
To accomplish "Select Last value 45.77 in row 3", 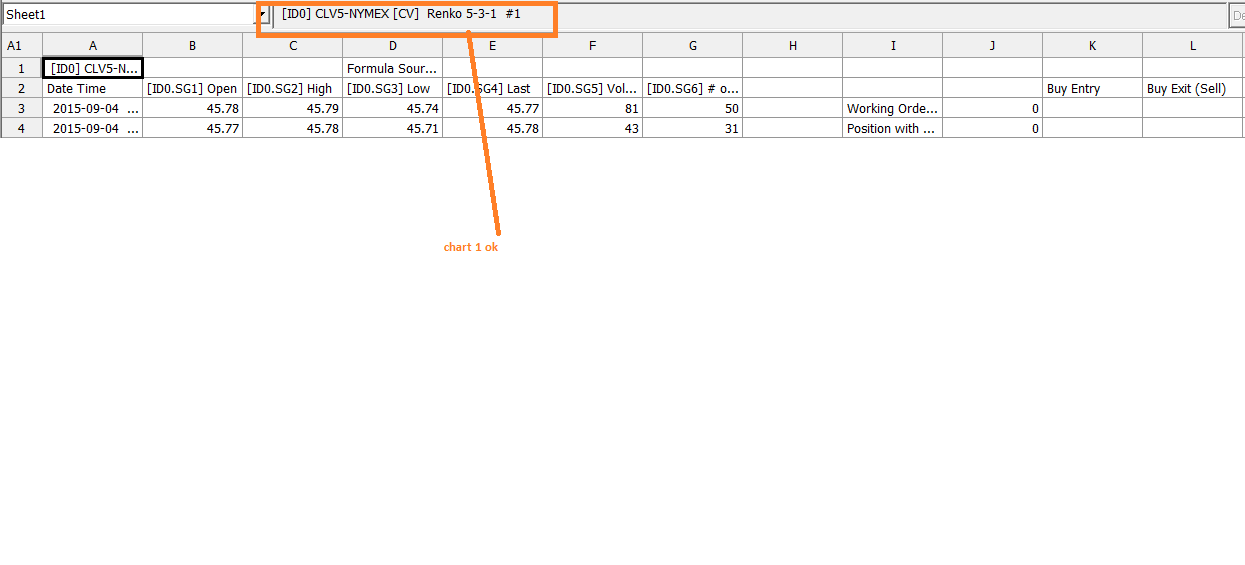I will coord(493,108).
